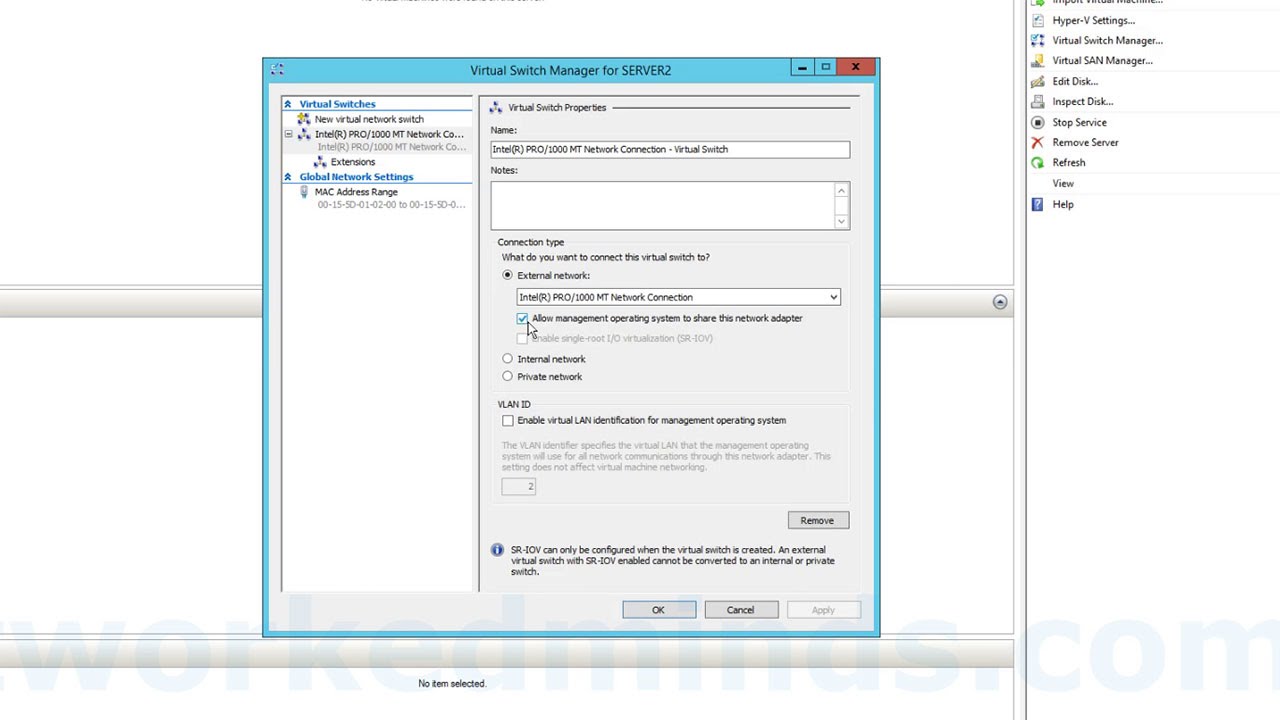The width and height of the screenshot is (1280, 720).
Task: Click the Extensions icon in the tree
Action: tap(320, 162)
